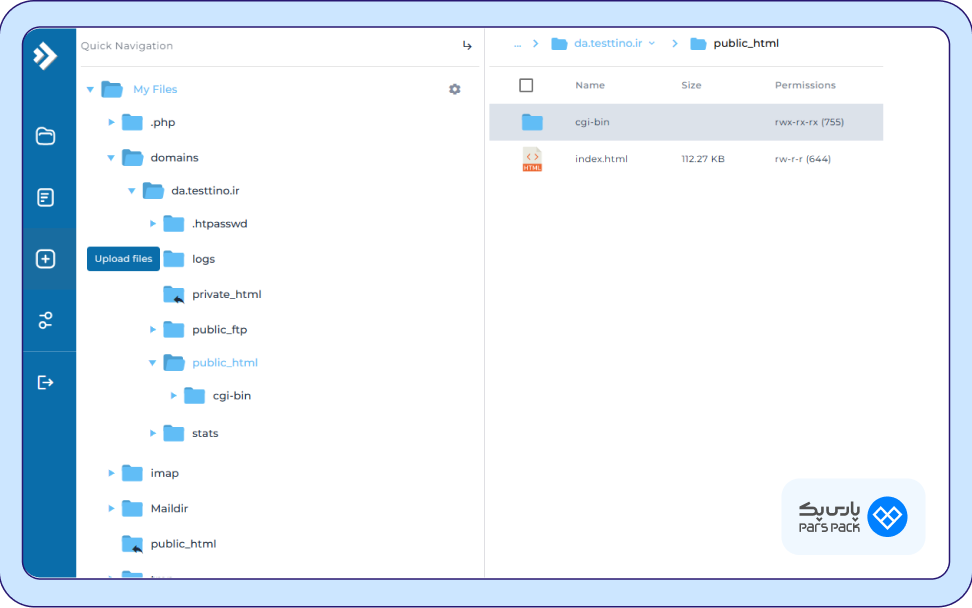The image size is (972, 608).
Task: Click the stats folder icon
Action: [x=174, y=433]
